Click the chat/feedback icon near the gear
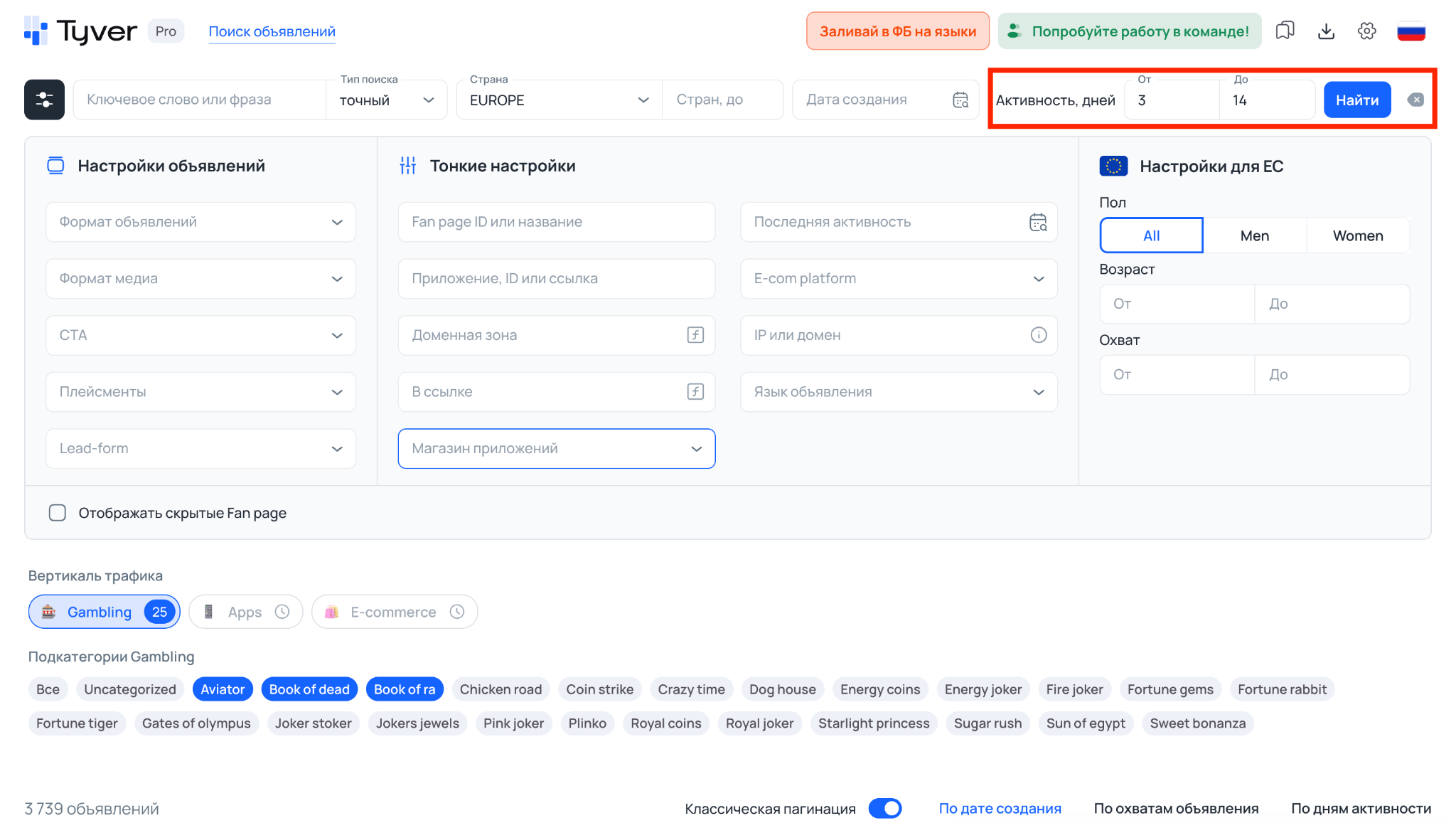 coord(1285,31)
